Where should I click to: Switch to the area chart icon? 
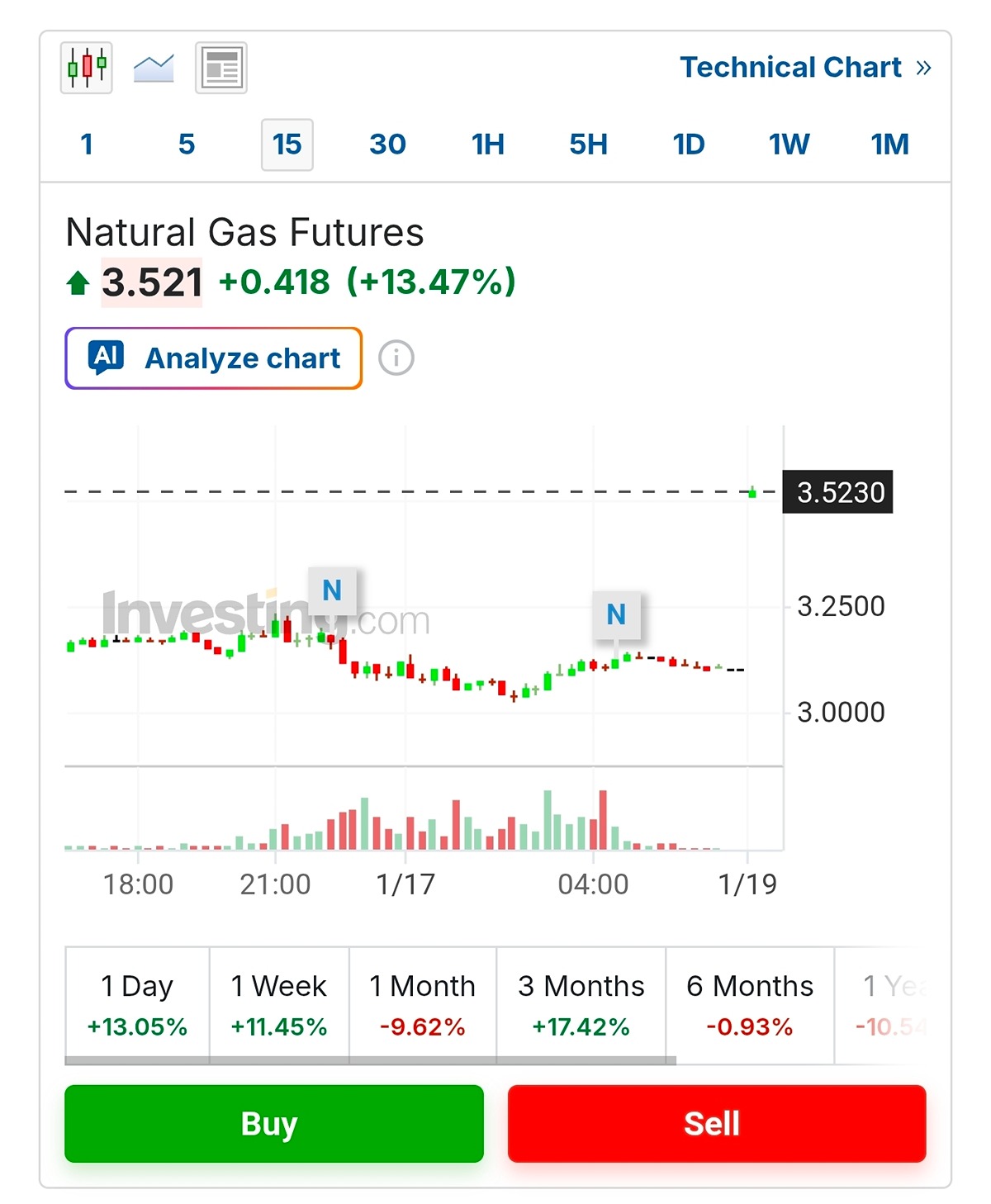coord(154,68)
